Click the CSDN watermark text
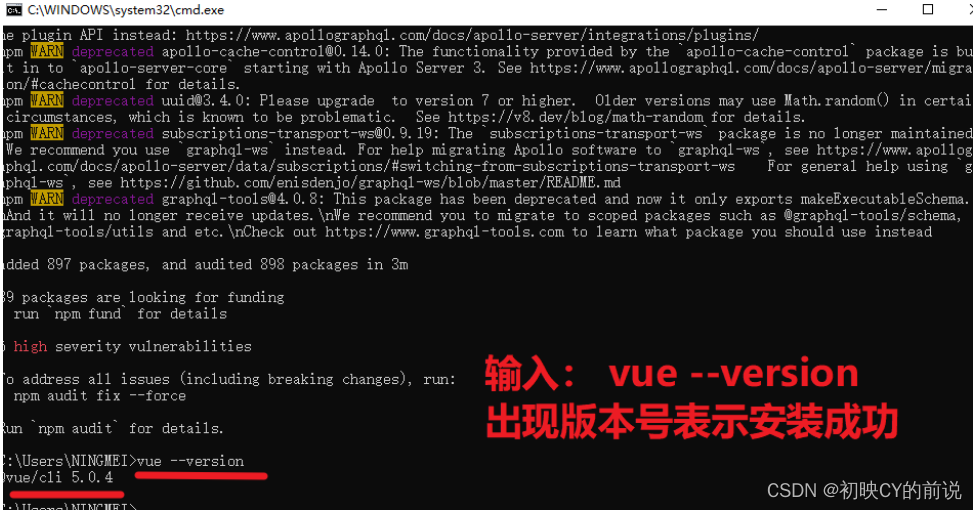Screen dimensions: 978x510 [x=864, y=491]
